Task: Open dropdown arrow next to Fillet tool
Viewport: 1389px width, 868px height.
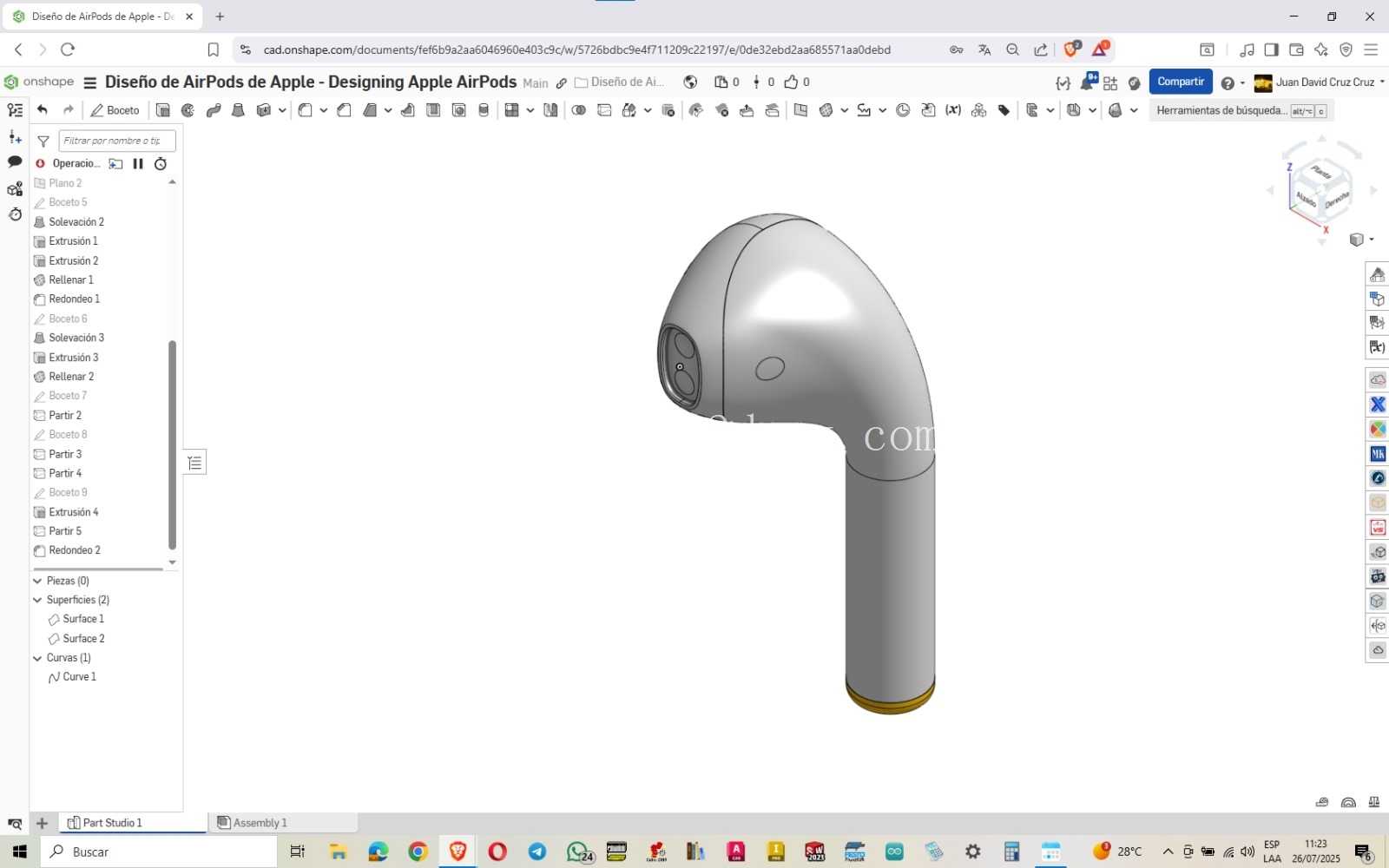Action: pyautogui.click(x=323, y=110)
